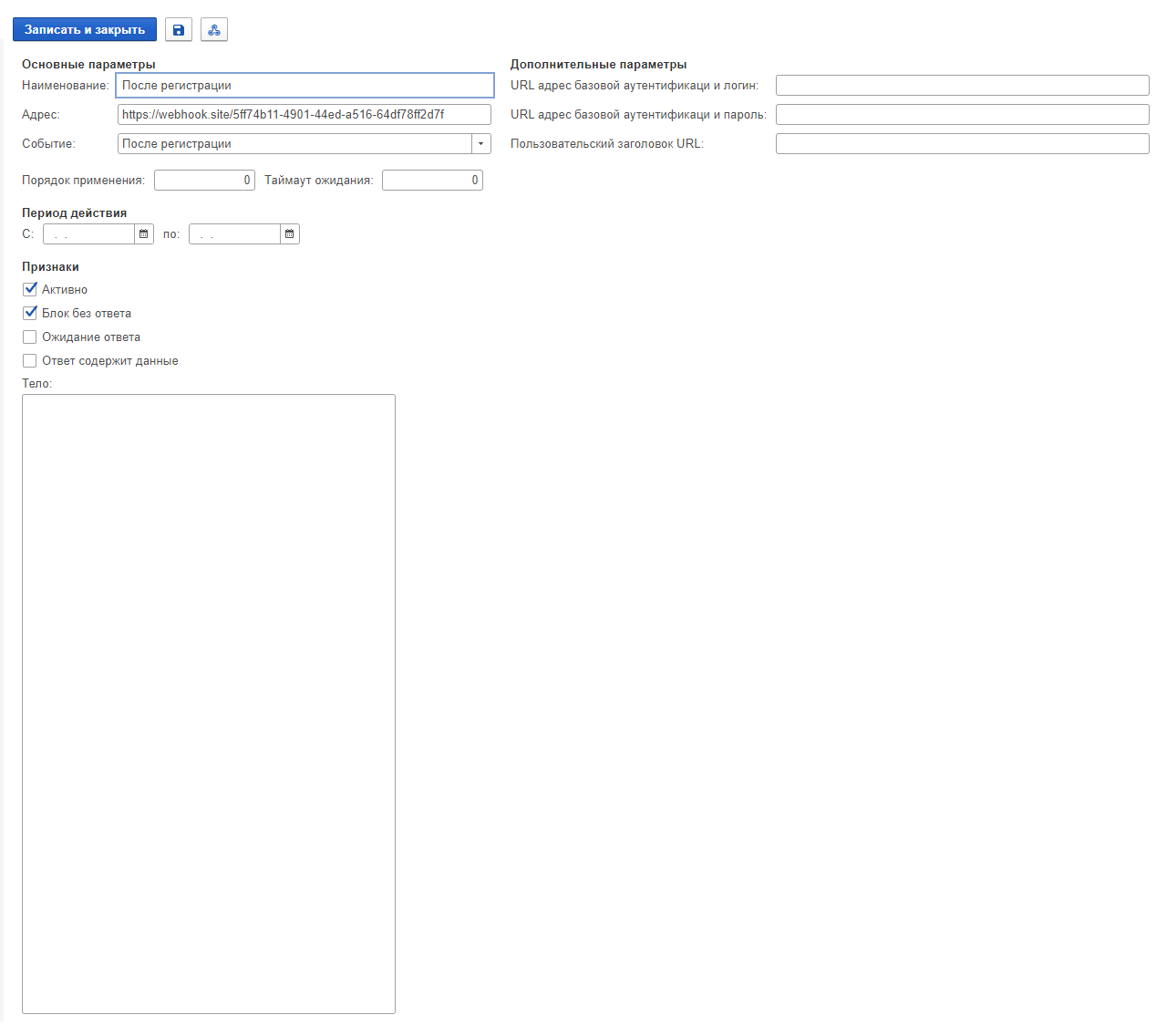Select the Порядок применения number field
1156x1036 pixels.
pos(204,181)
